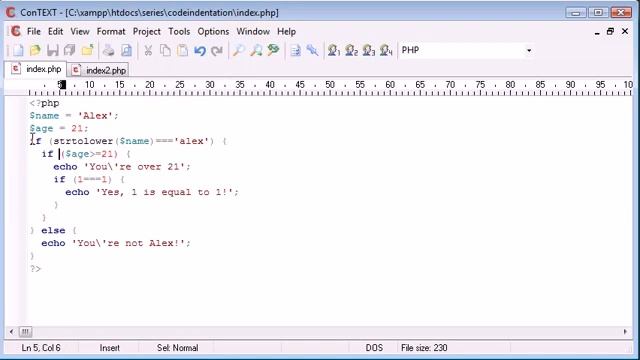Open the Options menu
Screen dimensions: 640x360
[x=213, y=31]
